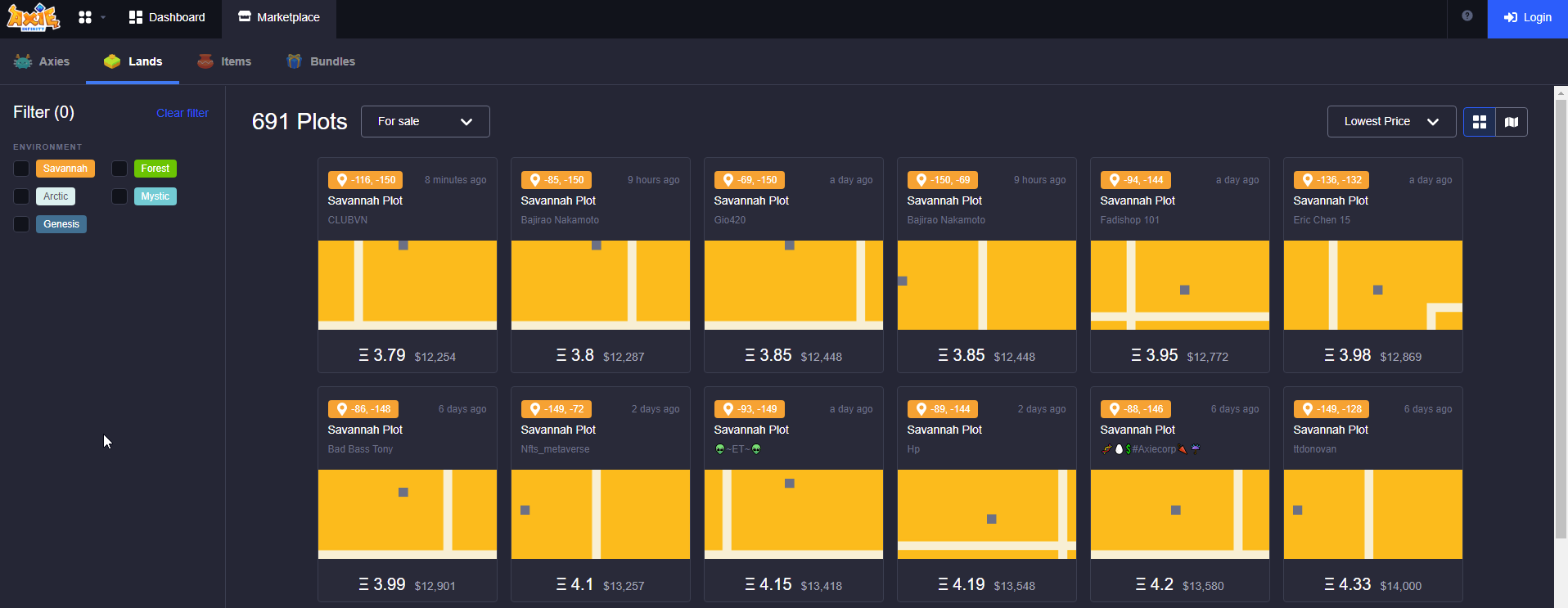
Task: Click the Clear filter link
Action: tap(182, 113)
